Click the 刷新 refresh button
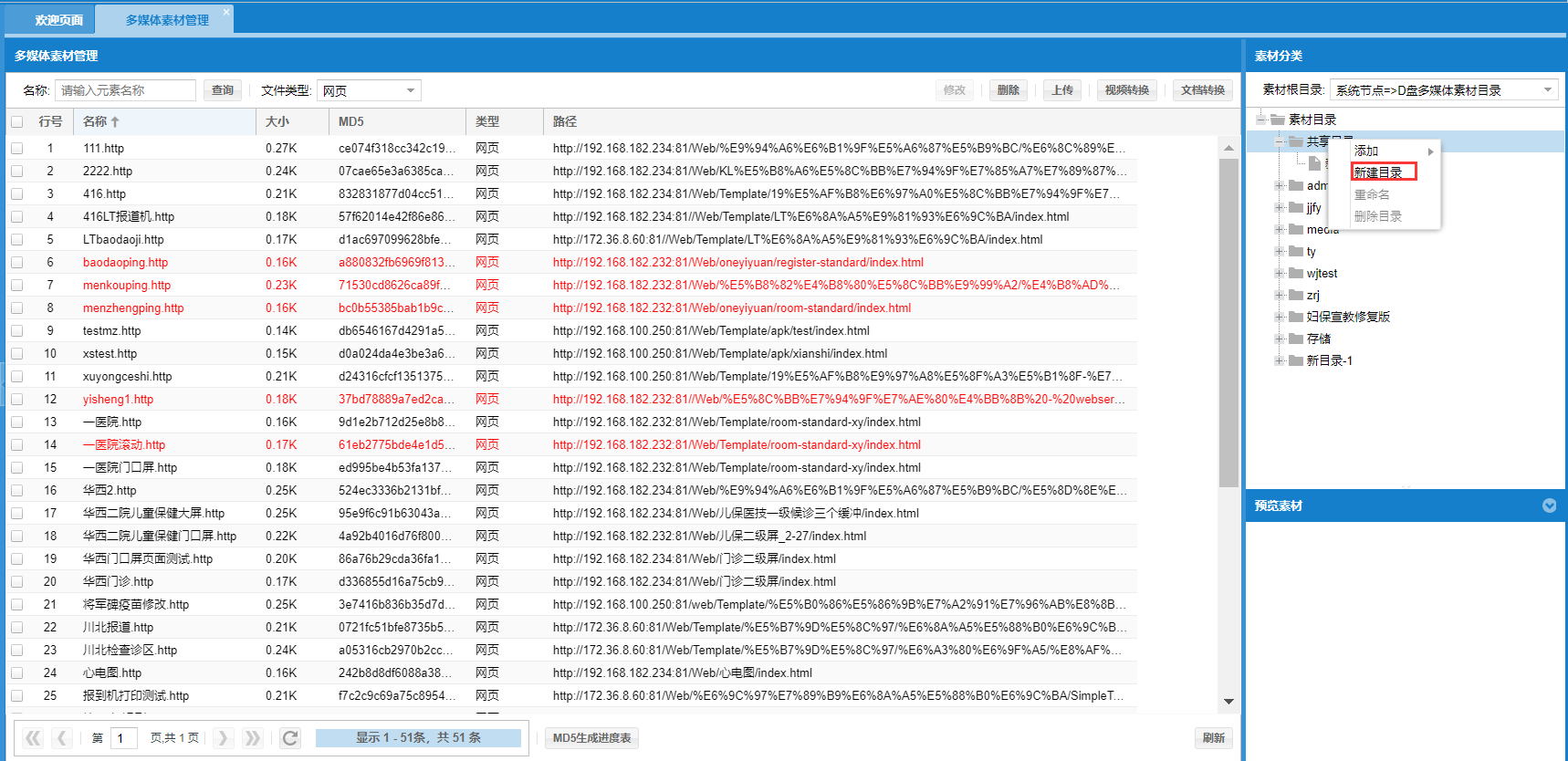The height and width of the screenshot is (761, 1568). click(x=1214, y=738)
